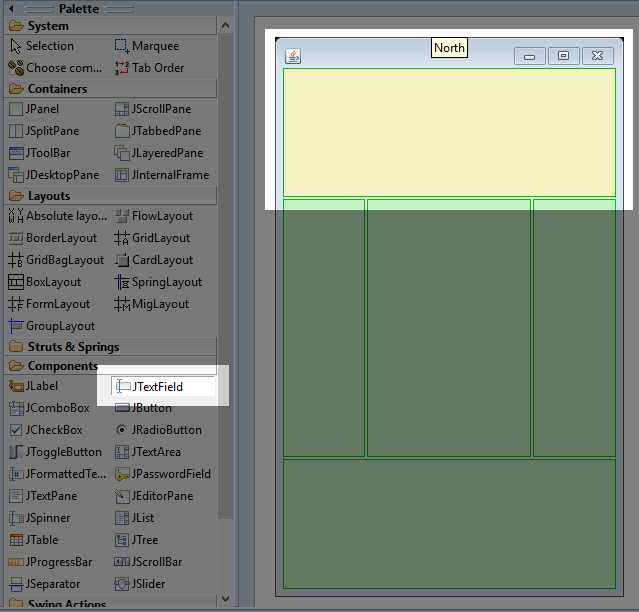Click the South region of frame
Image resolution: width=639 pixels, height=612 pixels.
point(449,524)
